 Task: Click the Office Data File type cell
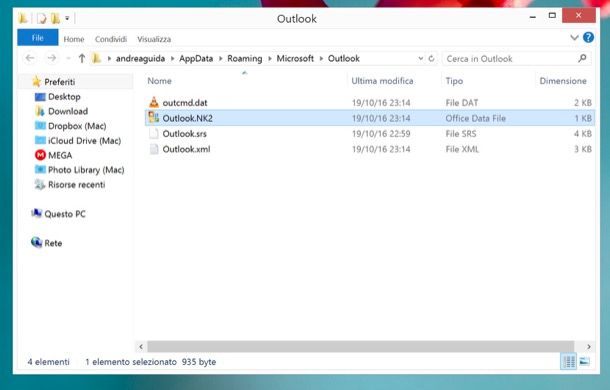pos(475,118)
